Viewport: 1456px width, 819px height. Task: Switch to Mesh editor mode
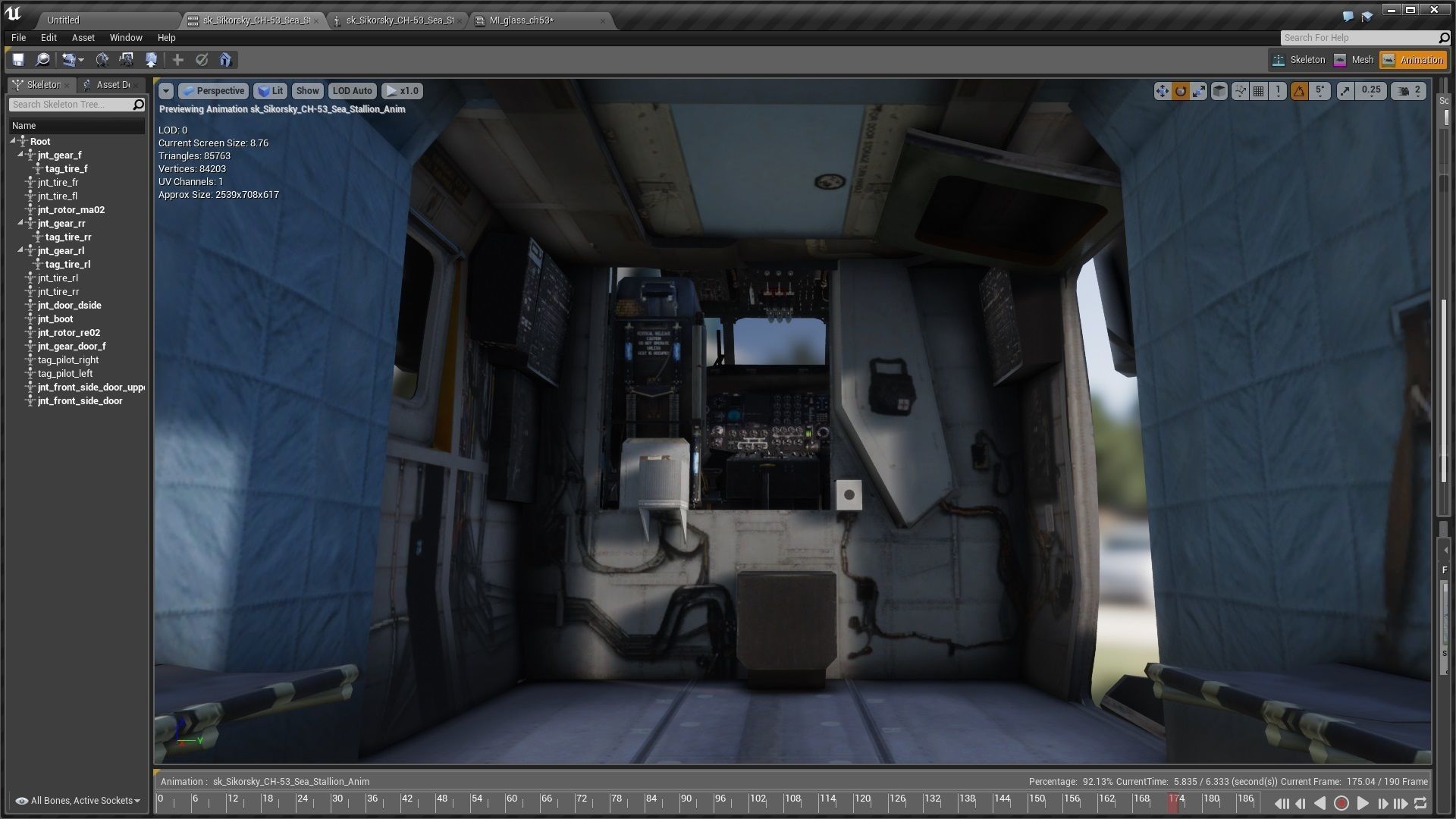[x=1354, y=60]
